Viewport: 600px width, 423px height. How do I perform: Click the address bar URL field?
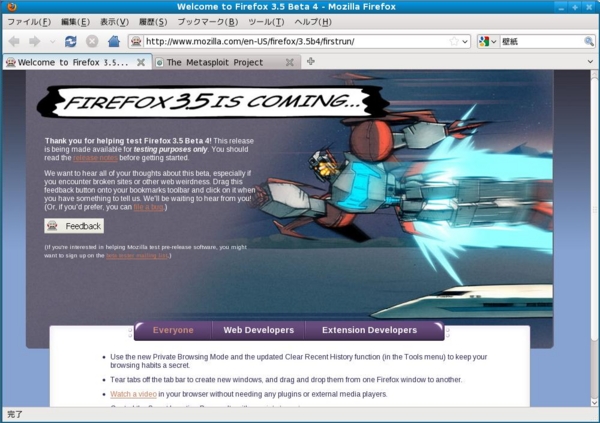pos(297,41)
